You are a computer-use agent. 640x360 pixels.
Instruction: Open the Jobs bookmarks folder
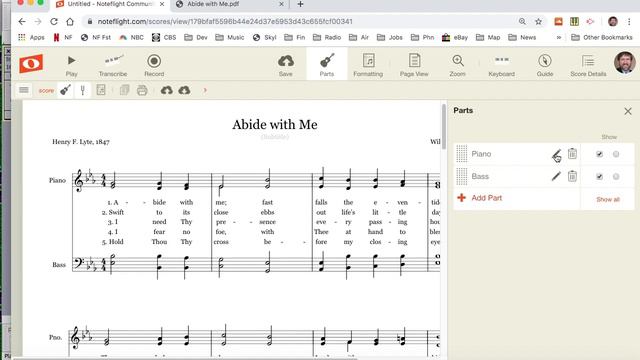(390, 38)
